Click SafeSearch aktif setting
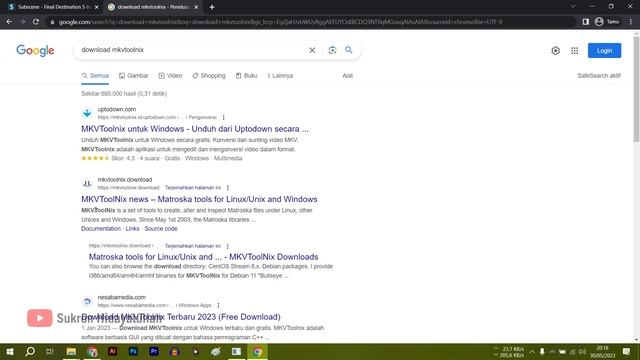The height and width of the screenshot is (360, 640). [599, 76]
